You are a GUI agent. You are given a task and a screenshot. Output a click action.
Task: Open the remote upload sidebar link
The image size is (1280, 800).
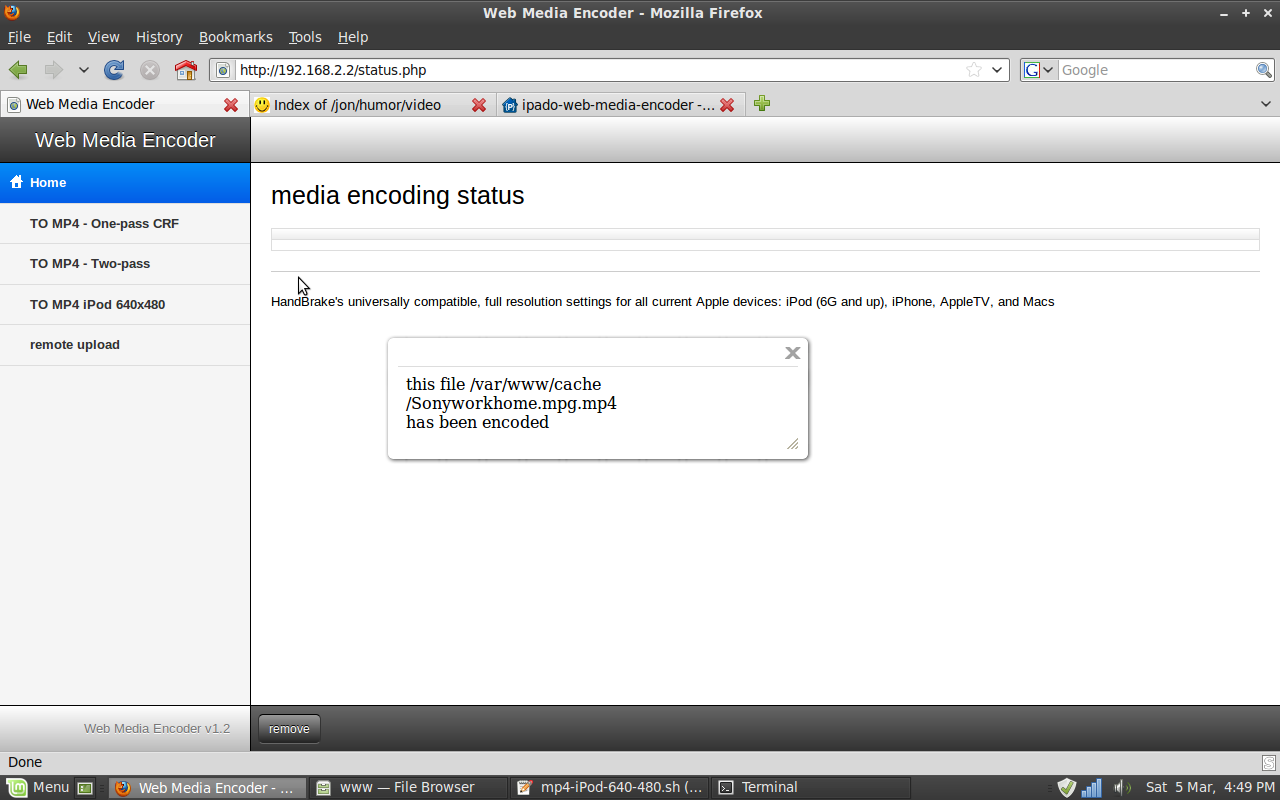click(75, 345)
